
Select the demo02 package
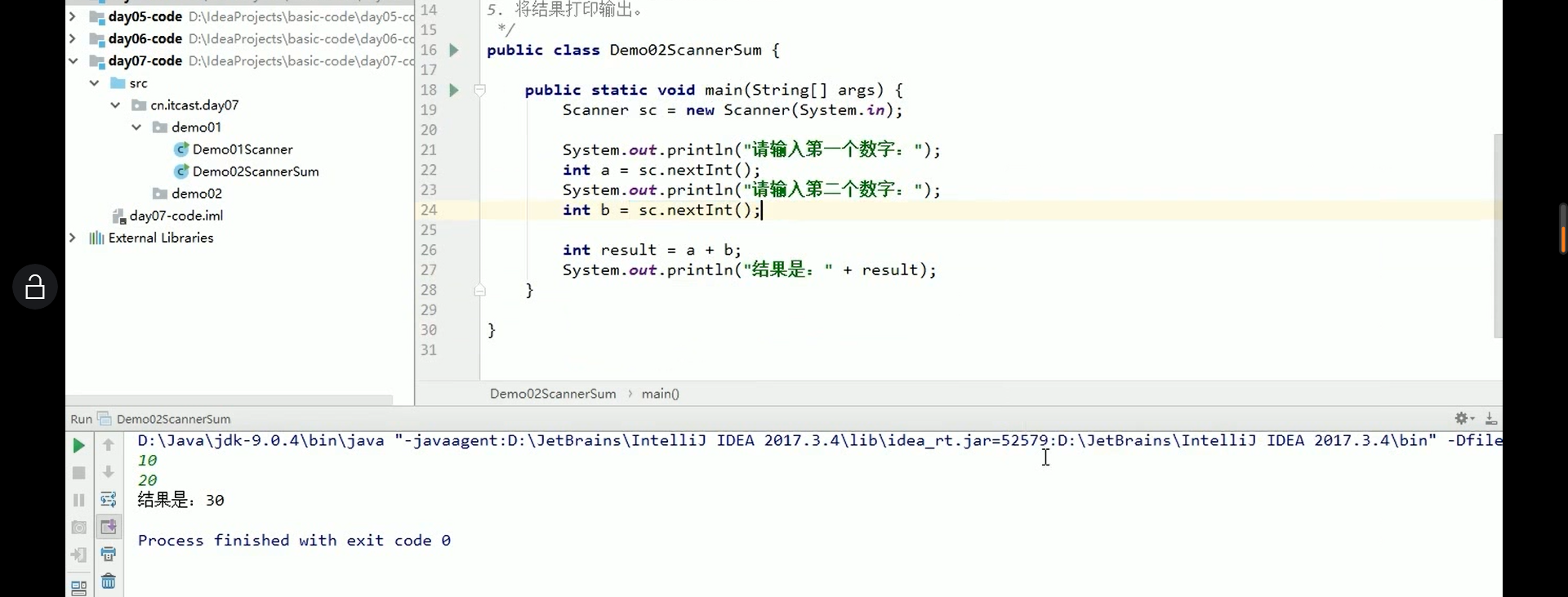[x=197, y=194]
